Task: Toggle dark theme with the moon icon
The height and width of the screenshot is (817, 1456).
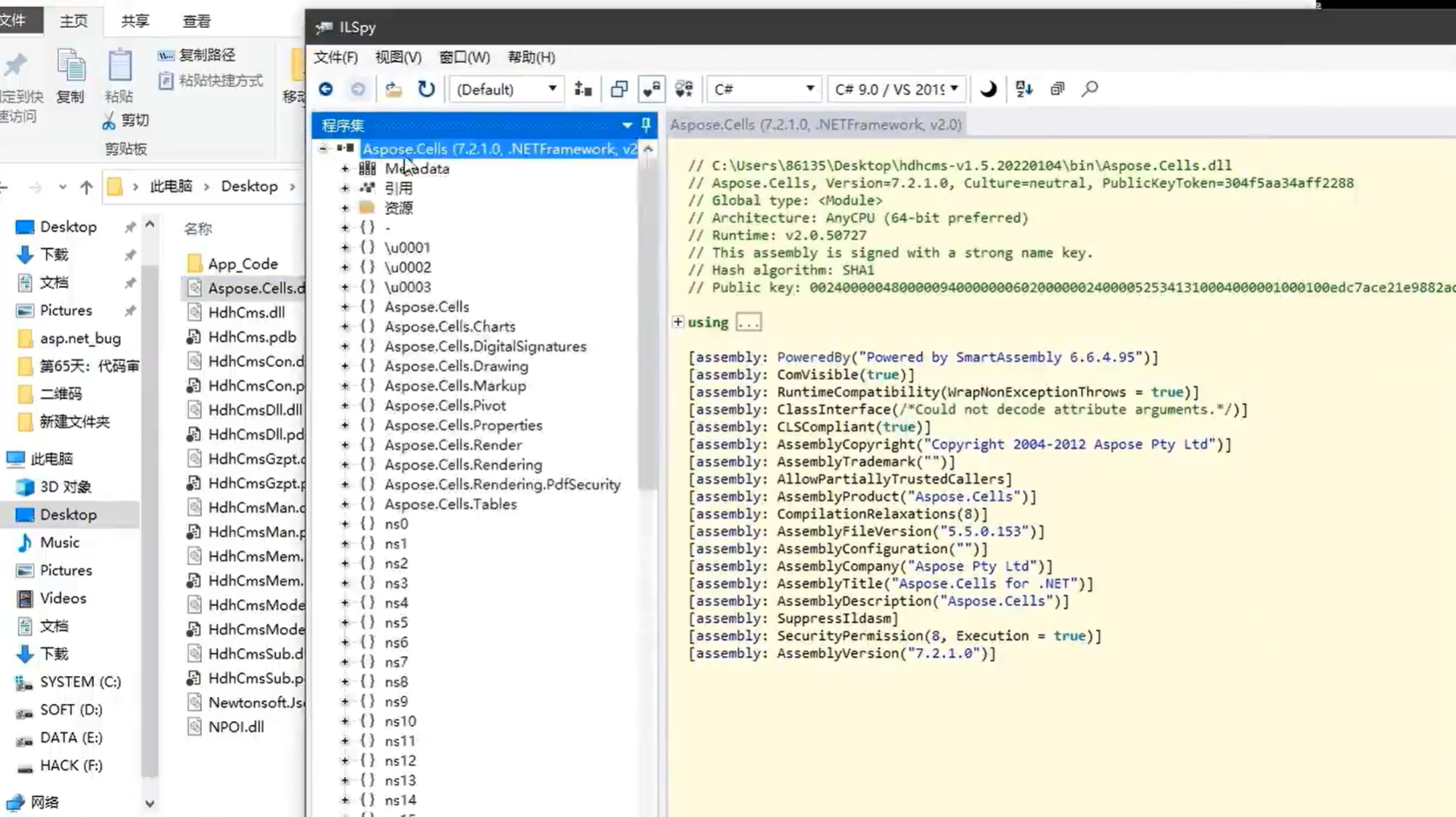Action: 988,89
